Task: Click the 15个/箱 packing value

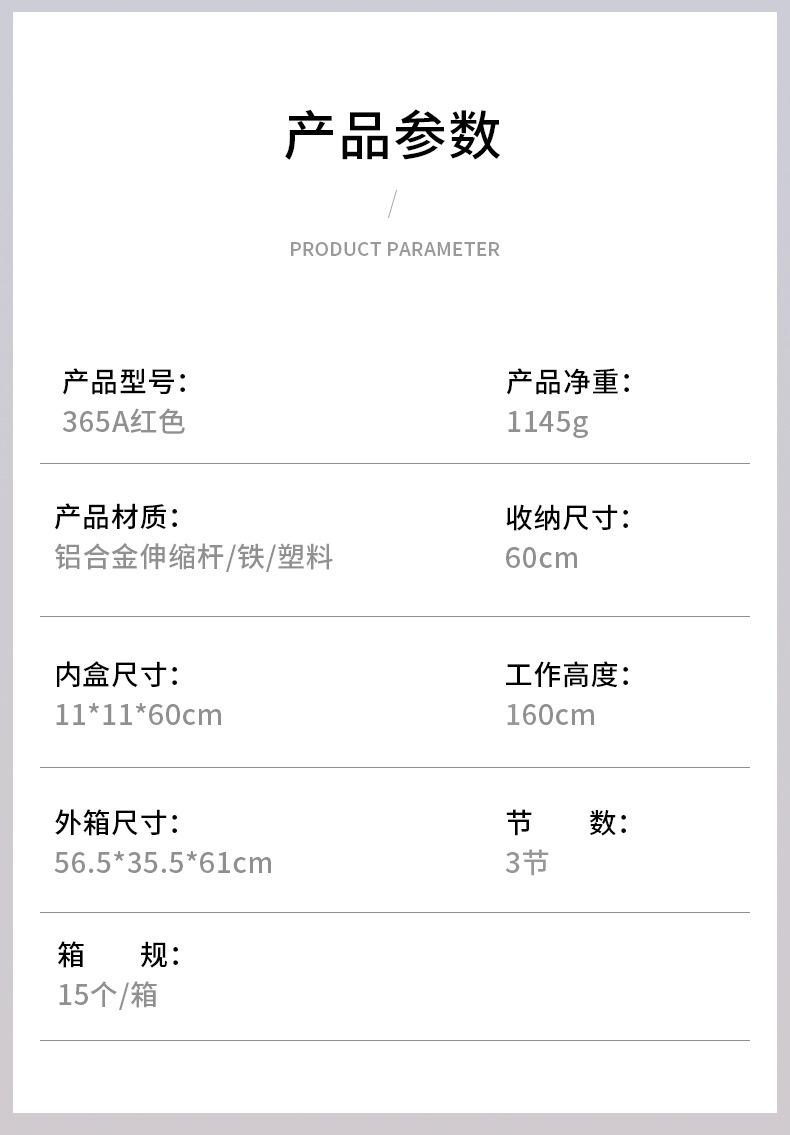Action: click(x=107, y=995)
